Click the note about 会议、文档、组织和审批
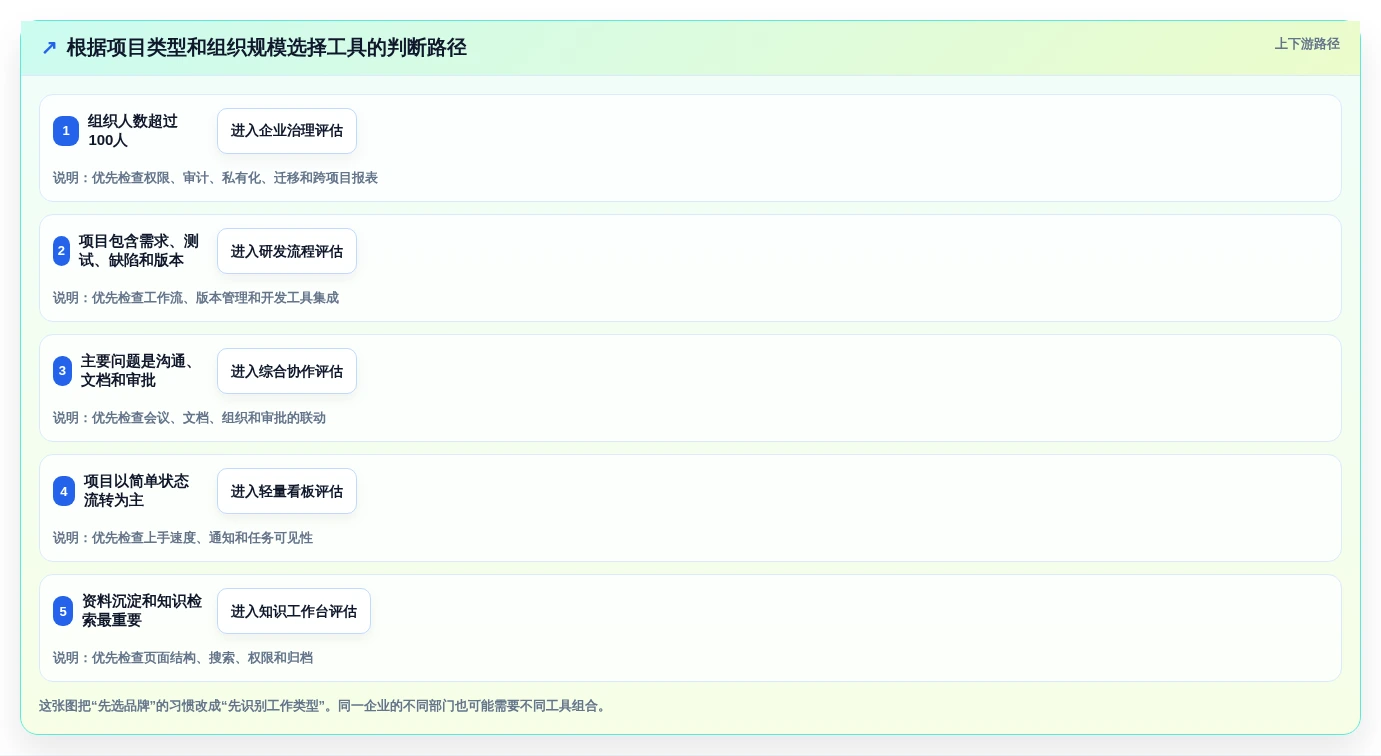The width and height of the screenshot is (1381, 756). (x=189, y=418)
